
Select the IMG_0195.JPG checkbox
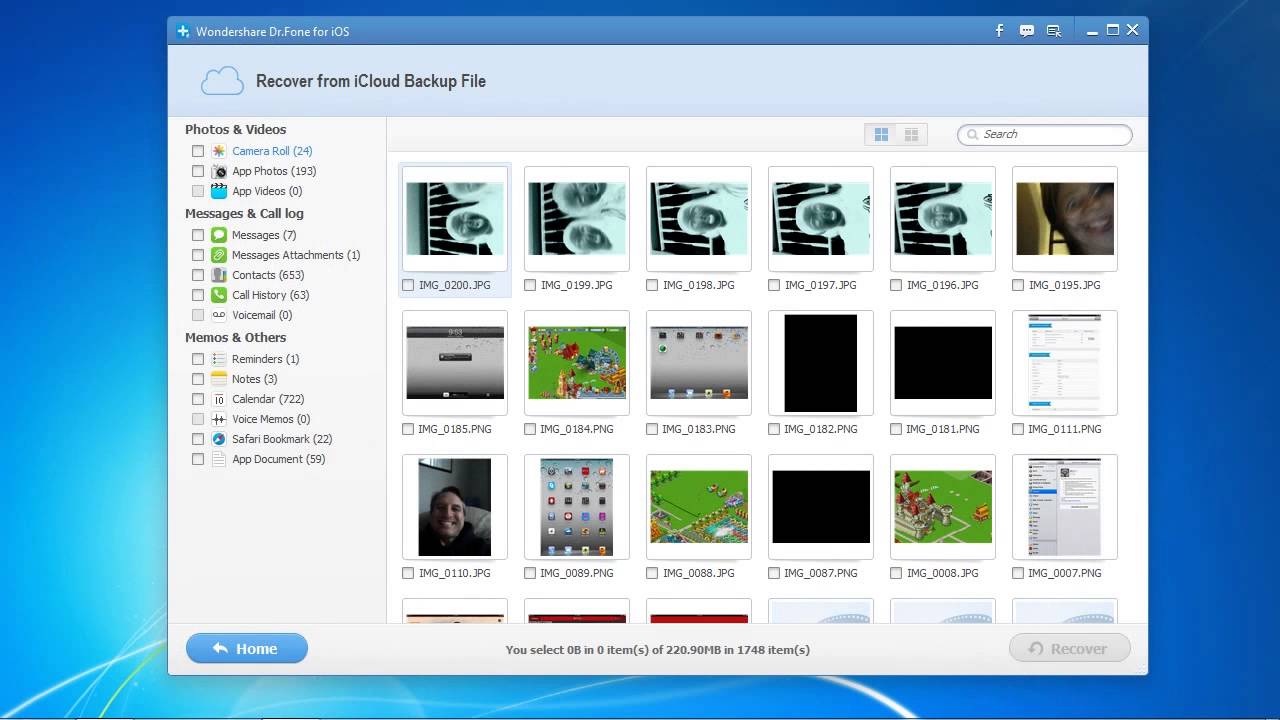click(1018, 285)
